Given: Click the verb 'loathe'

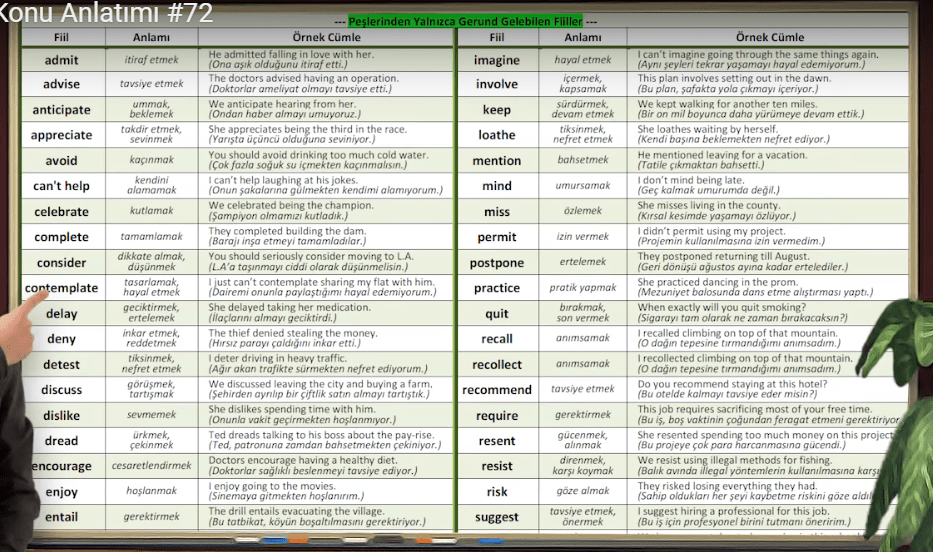Looking at the screenshot, I should point(497,135).
